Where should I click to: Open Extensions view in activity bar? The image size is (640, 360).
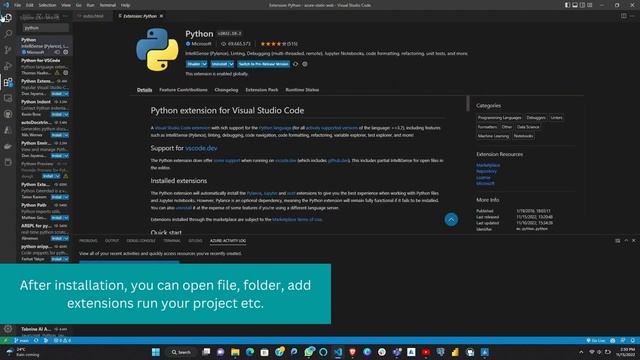(8, 82)
